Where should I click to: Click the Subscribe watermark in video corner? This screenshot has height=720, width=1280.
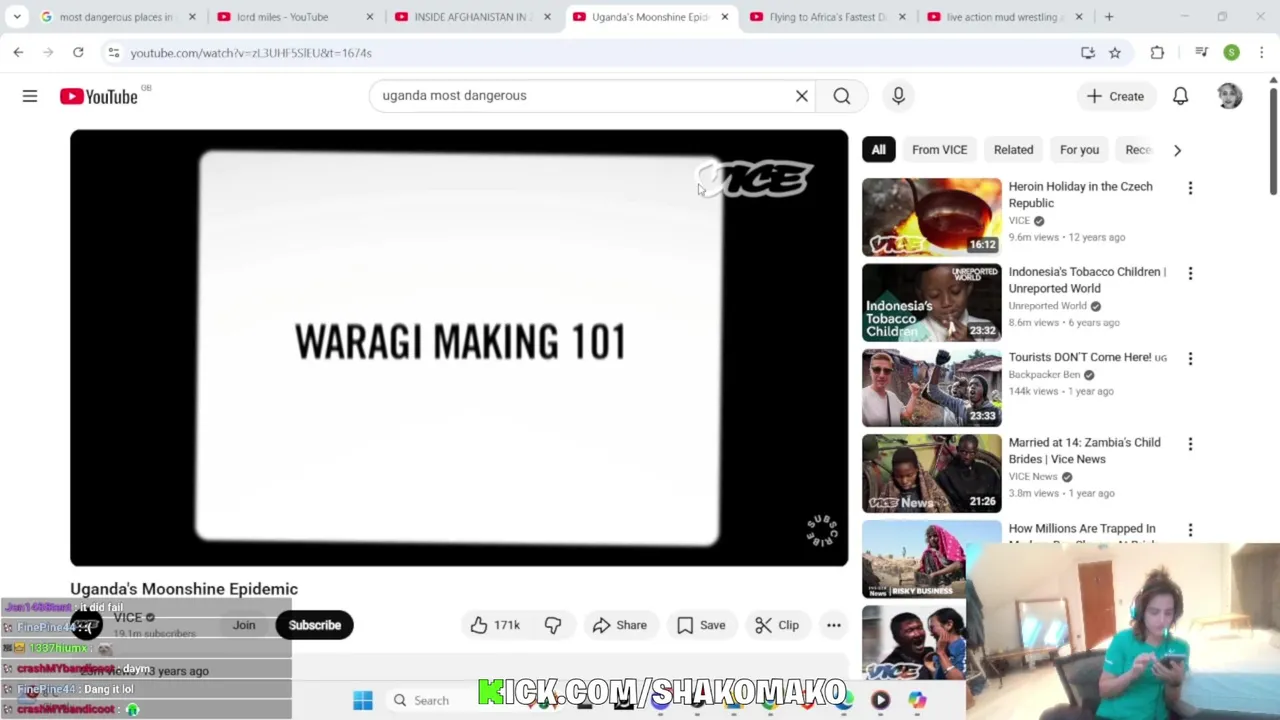(821, 530)
